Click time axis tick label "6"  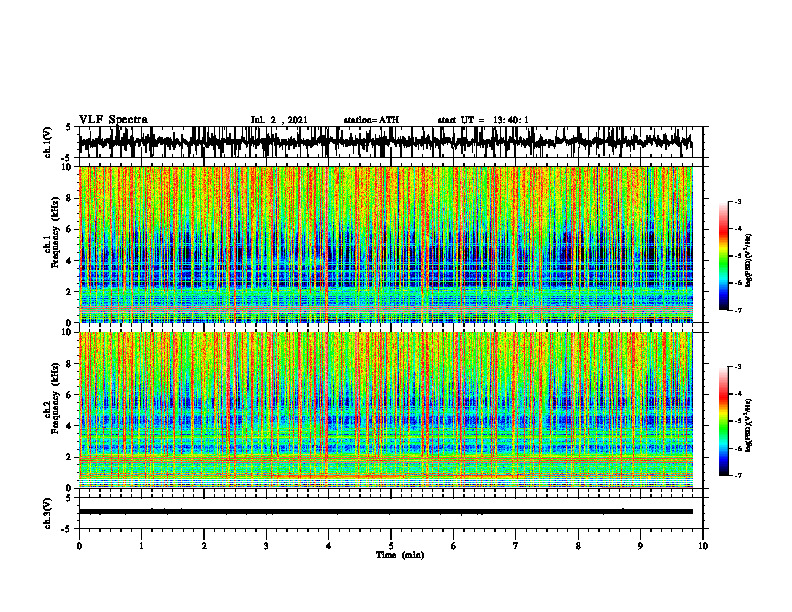point(454,546)
